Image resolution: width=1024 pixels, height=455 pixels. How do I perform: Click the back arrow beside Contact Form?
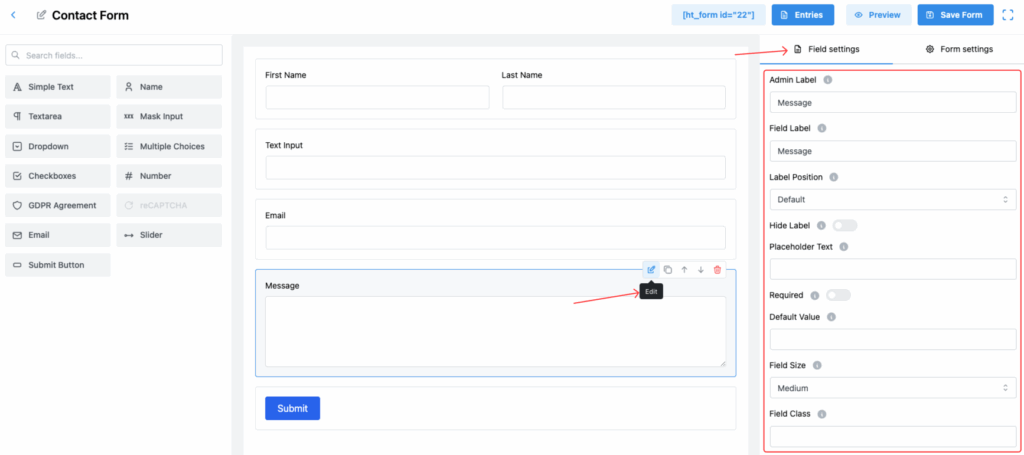click(x=13, y=15)
